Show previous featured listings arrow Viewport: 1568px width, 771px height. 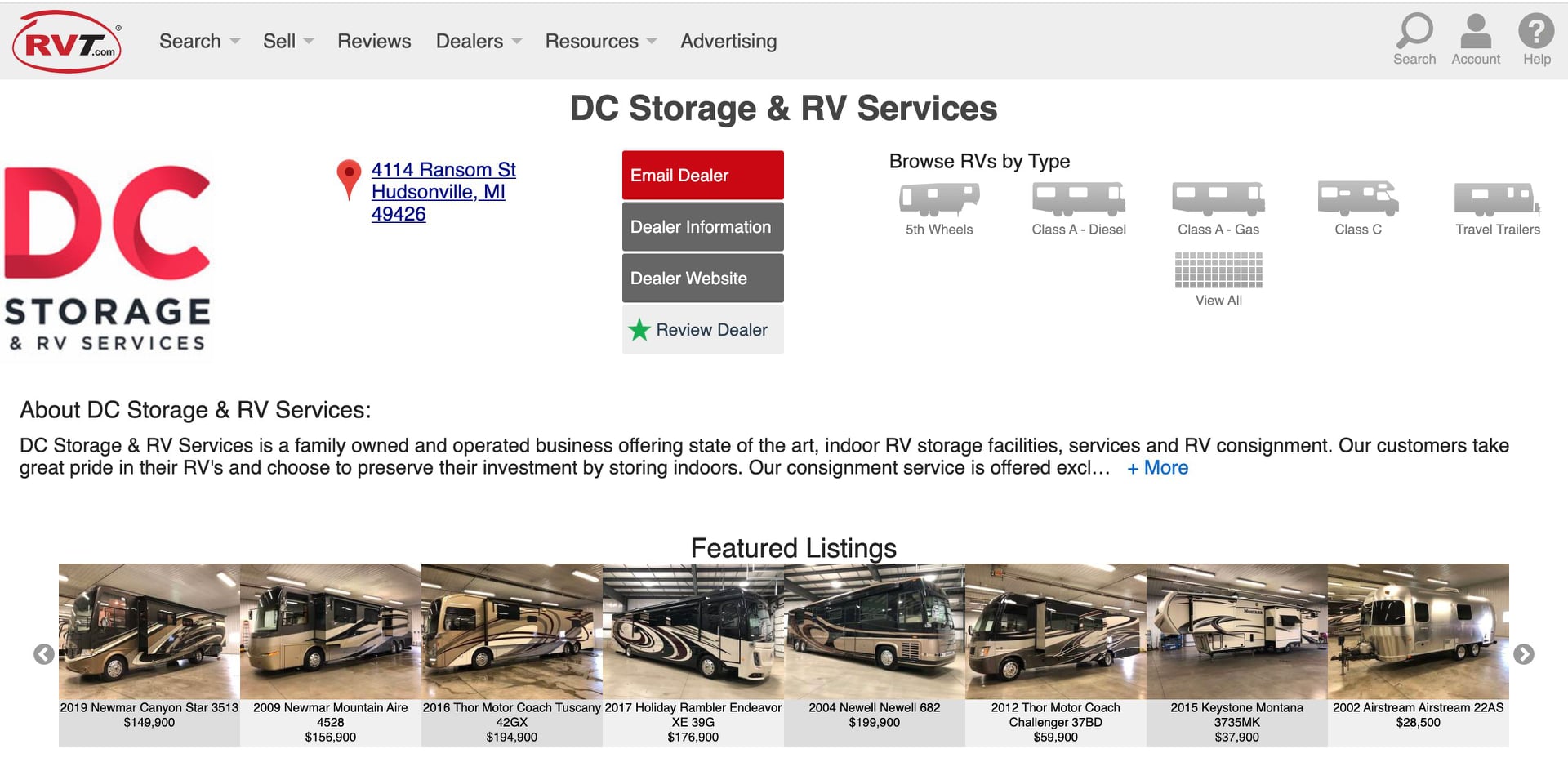[x=44, y=654]
